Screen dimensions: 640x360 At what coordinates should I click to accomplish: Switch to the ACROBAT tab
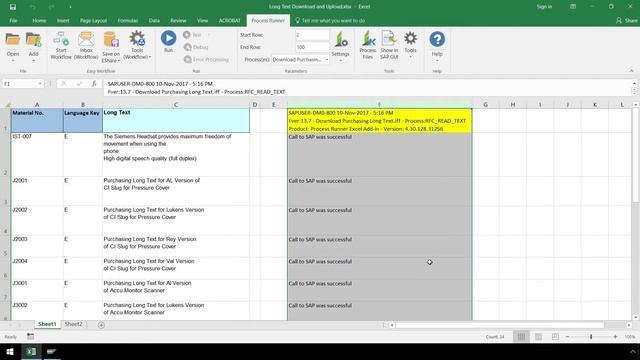[229, 20]
